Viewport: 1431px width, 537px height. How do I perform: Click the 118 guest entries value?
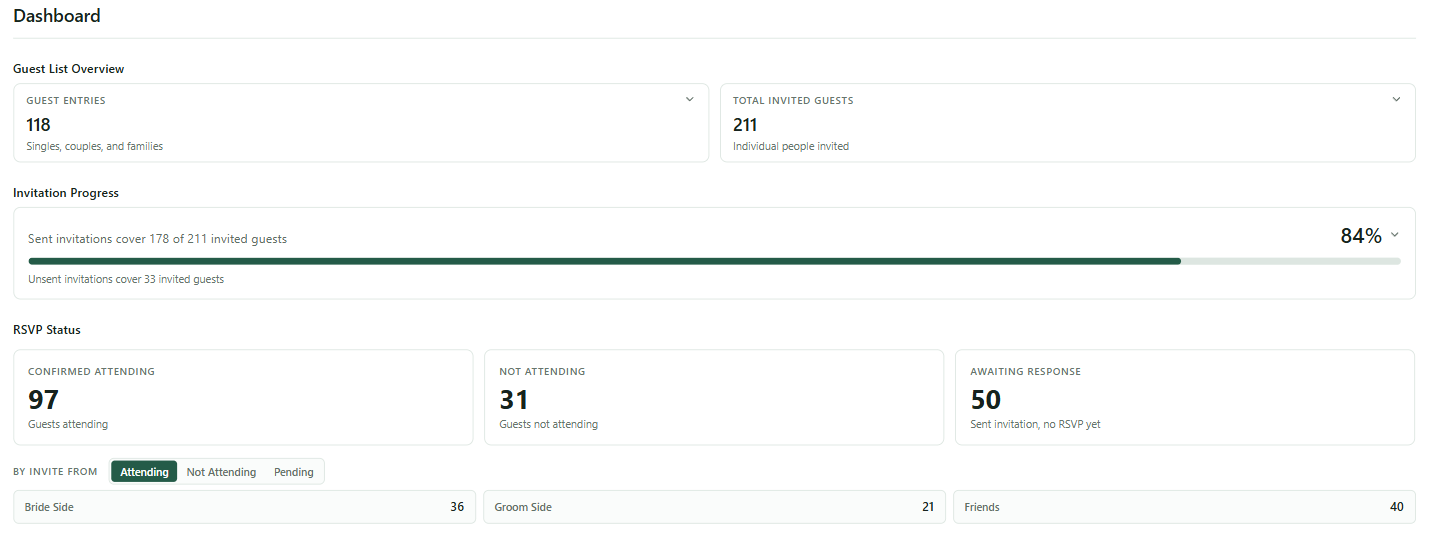tap(38, 125)
